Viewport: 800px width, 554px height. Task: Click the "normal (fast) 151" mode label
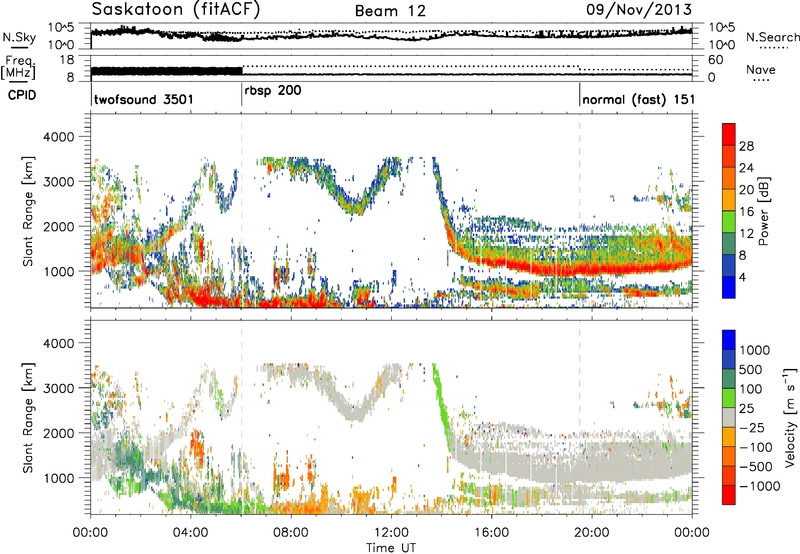tap(638, 99)
